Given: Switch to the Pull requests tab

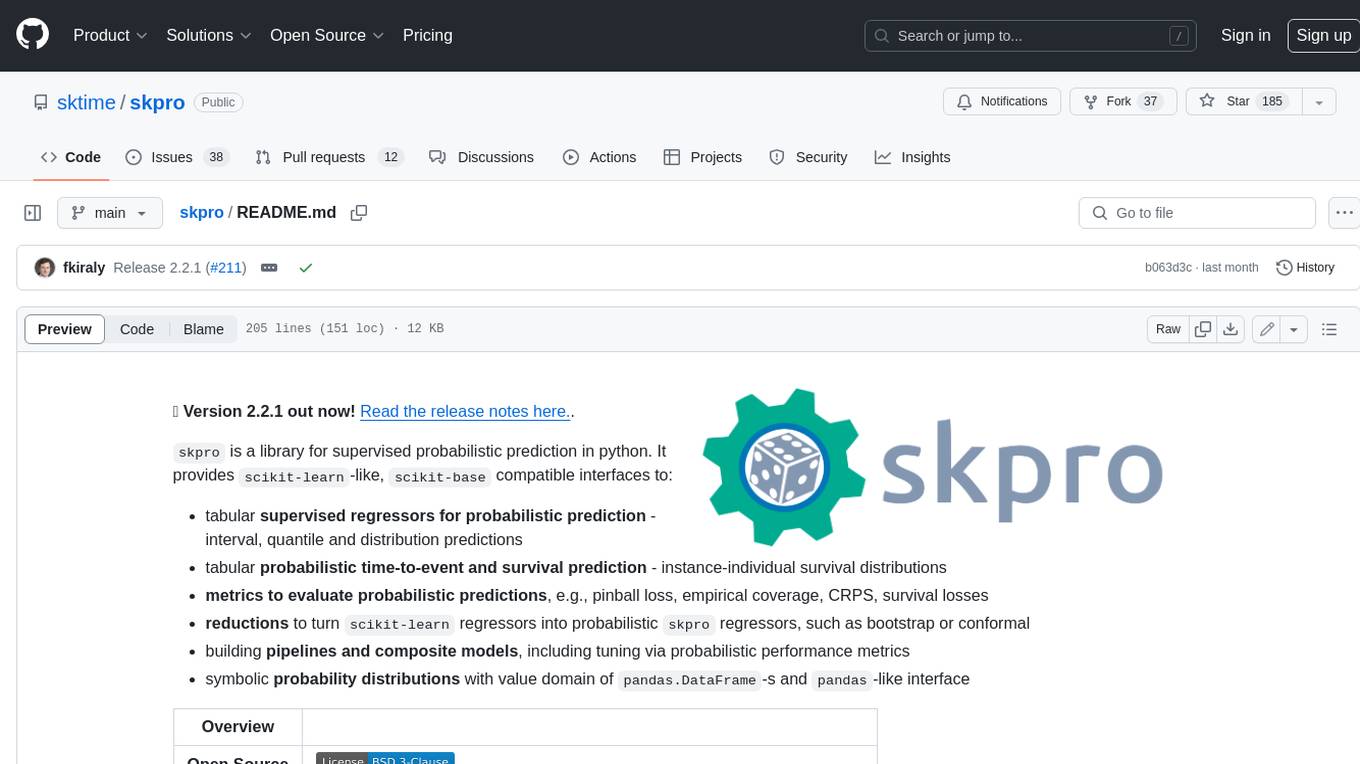Looking at the screenshot, I should 328,157.
